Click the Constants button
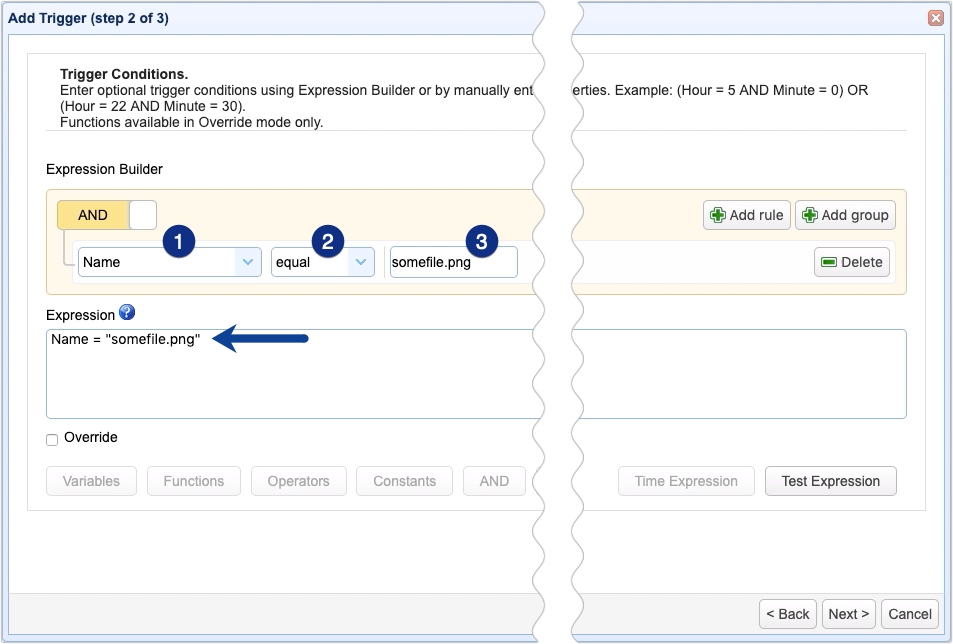Viewport: 953px width, 644px height. 404,481
